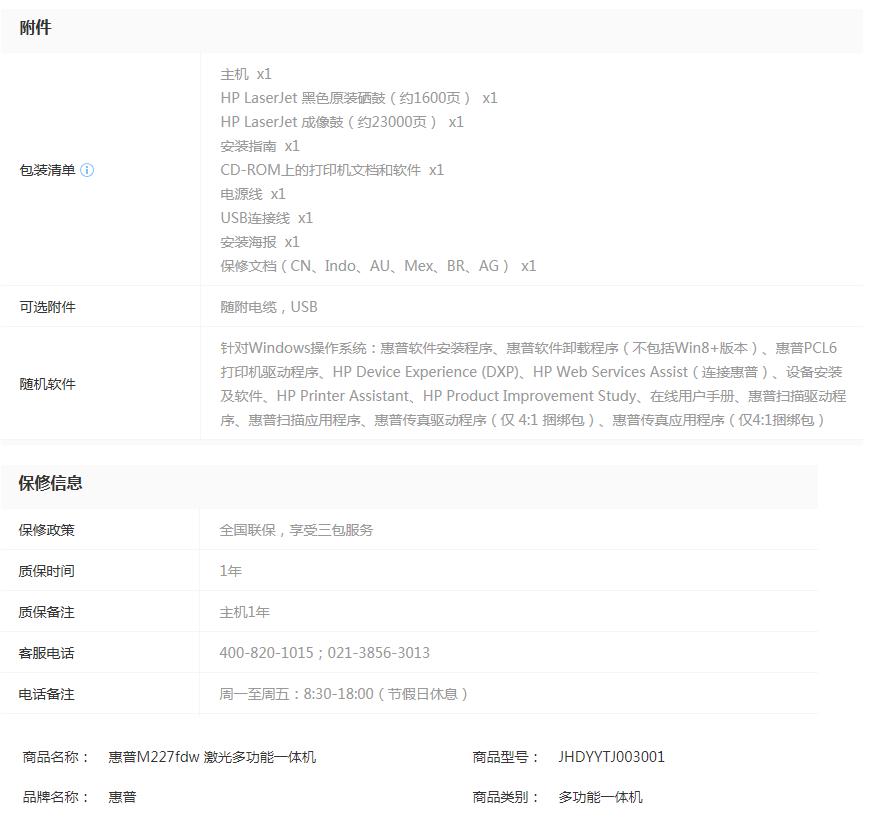The height and width of the screenshot is (820, 883).
Task: Click 惠普M227fdw 激光多功能一体机 product name
Action: (212, 757)
